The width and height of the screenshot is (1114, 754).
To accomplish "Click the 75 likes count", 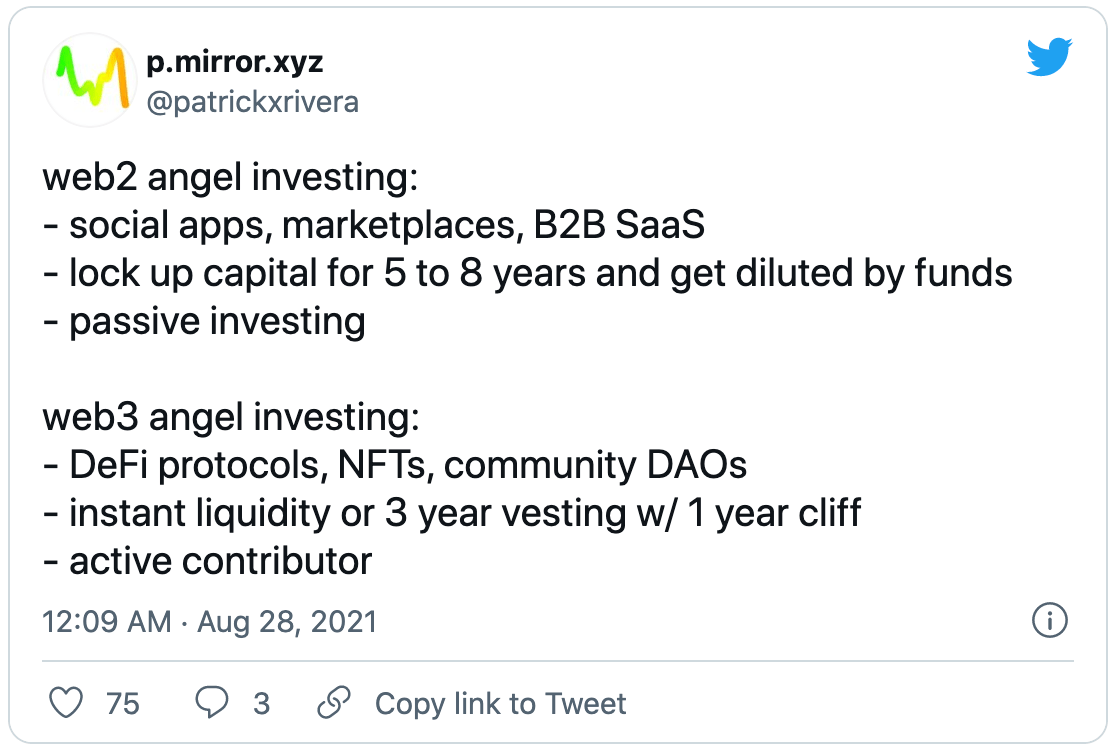I will point(122,703).
